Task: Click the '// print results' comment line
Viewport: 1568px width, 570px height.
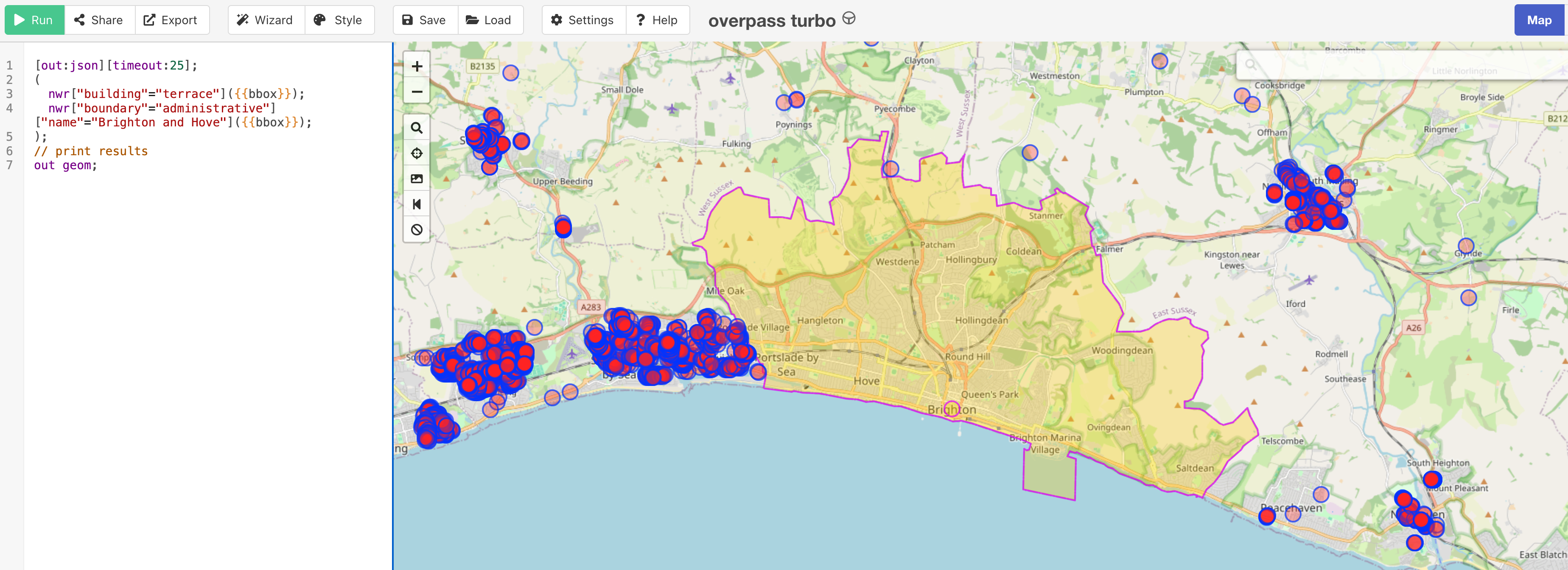Action: (x=91, y=151)
